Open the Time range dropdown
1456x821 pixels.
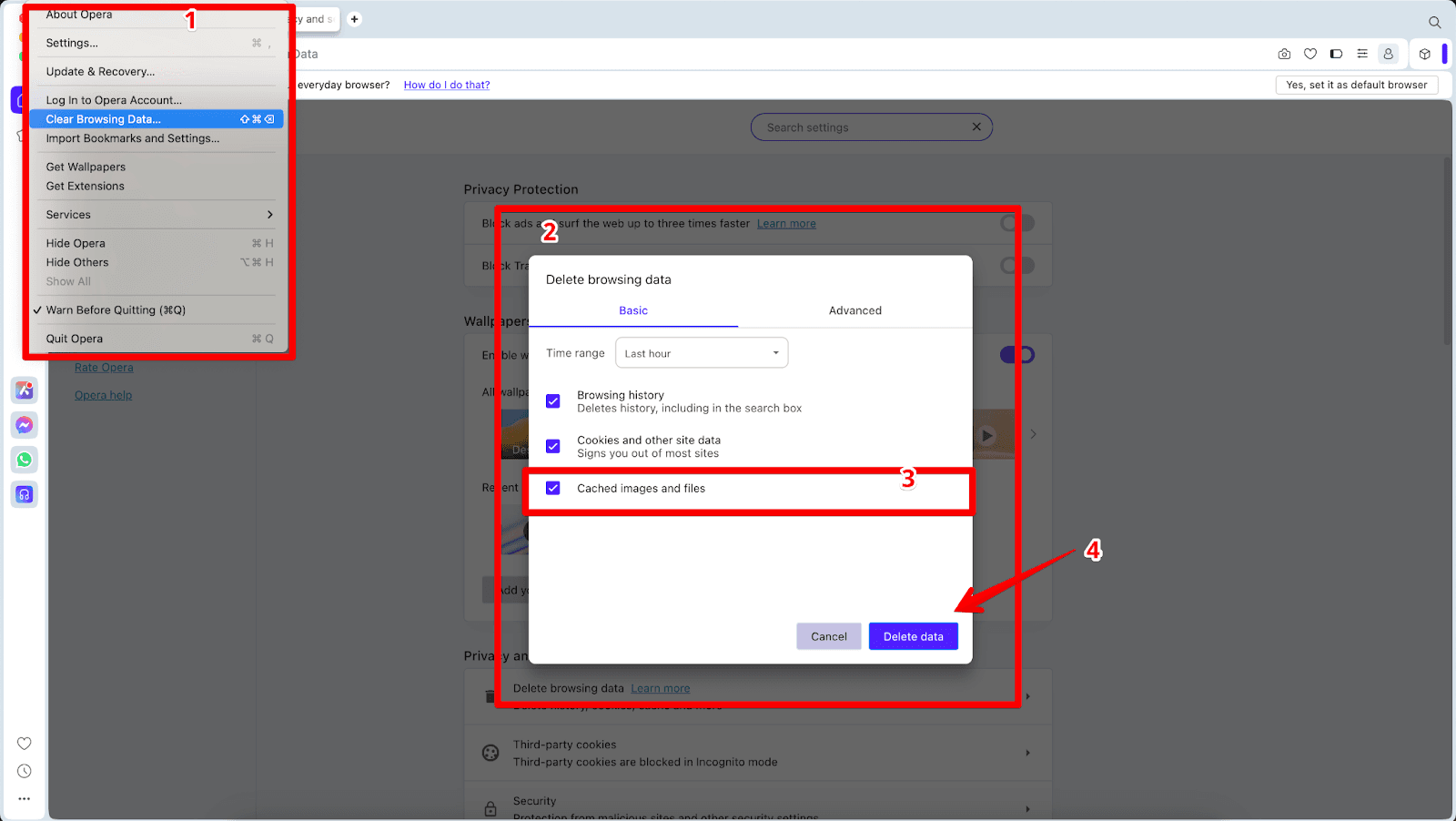[702, 353]
